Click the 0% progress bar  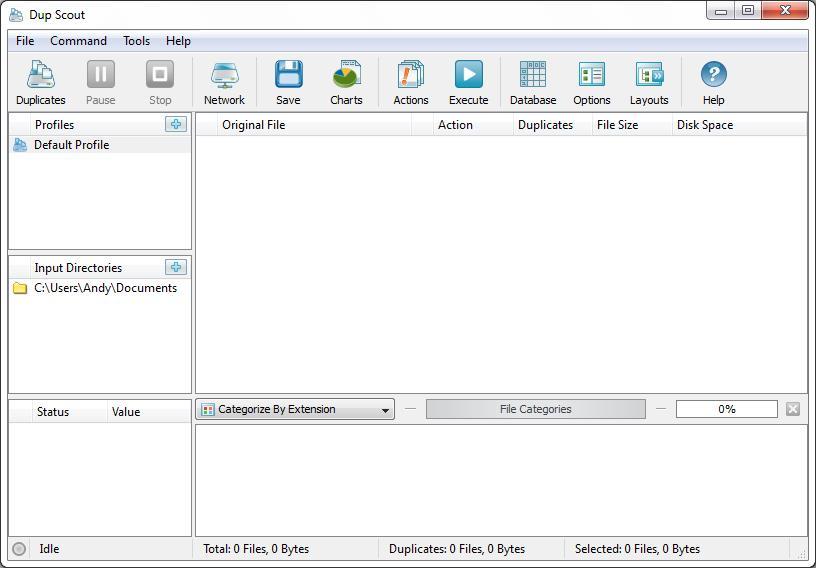(726, 409)
